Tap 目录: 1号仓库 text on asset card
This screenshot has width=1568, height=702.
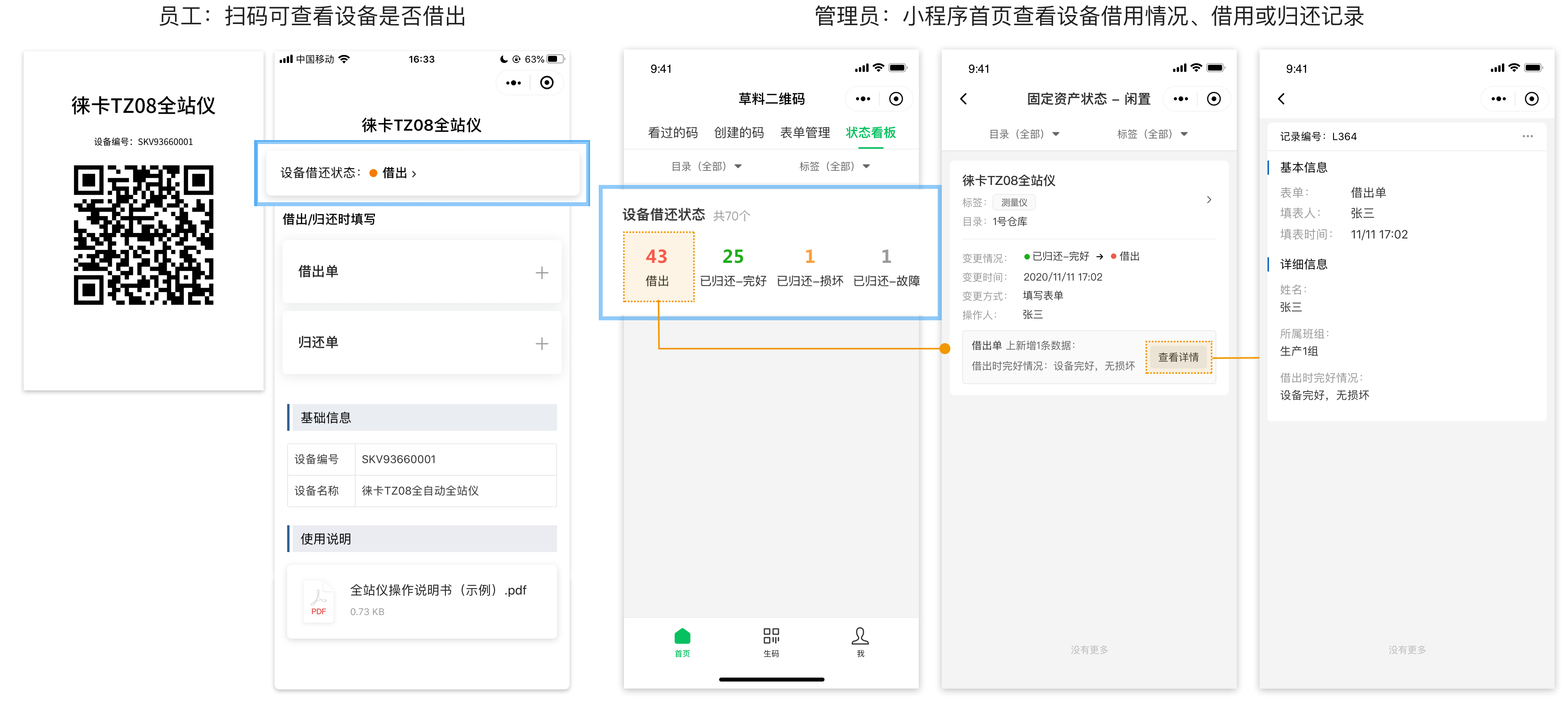pos(994,222)
